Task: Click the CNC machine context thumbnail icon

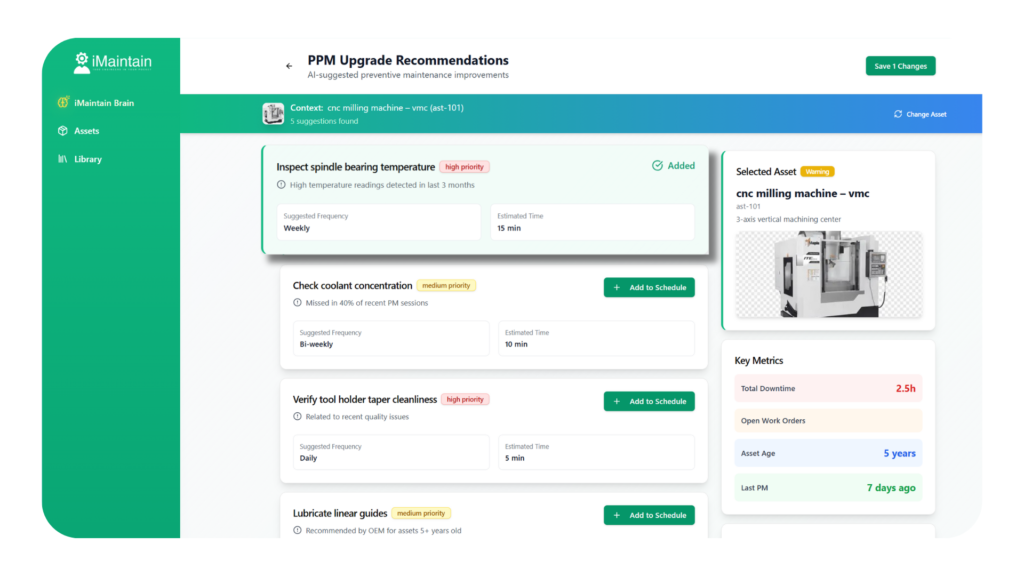Action: tap(273, 113)
